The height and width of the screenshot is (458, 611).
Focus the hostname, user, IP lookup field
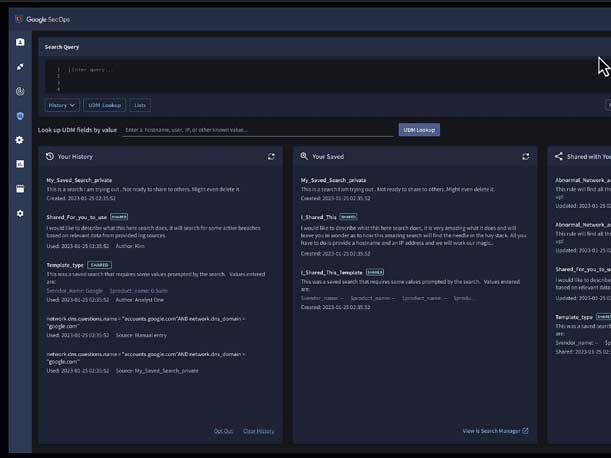pos(258,130)
